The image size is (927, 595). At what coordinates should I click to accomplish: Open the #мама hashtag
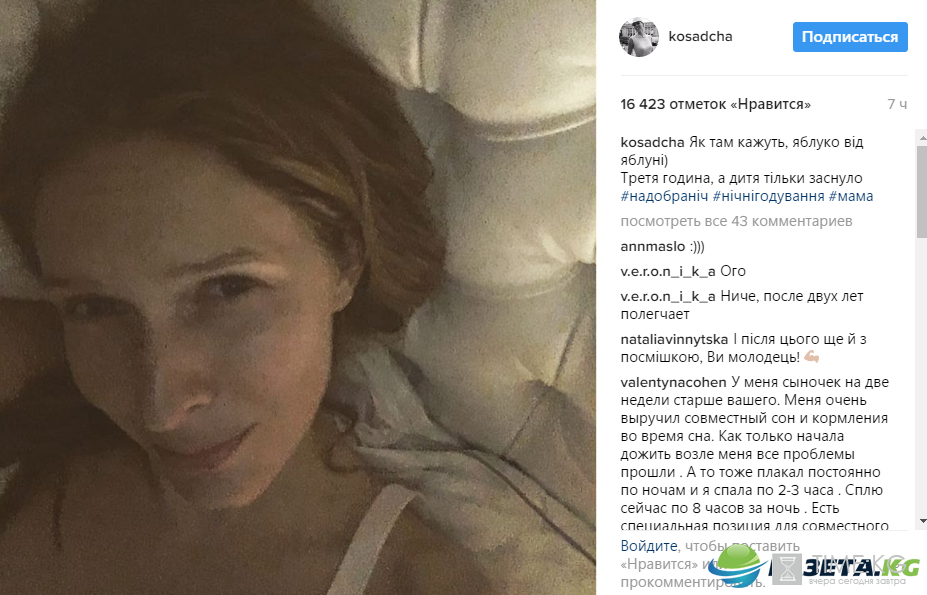(x=850, y=196)
